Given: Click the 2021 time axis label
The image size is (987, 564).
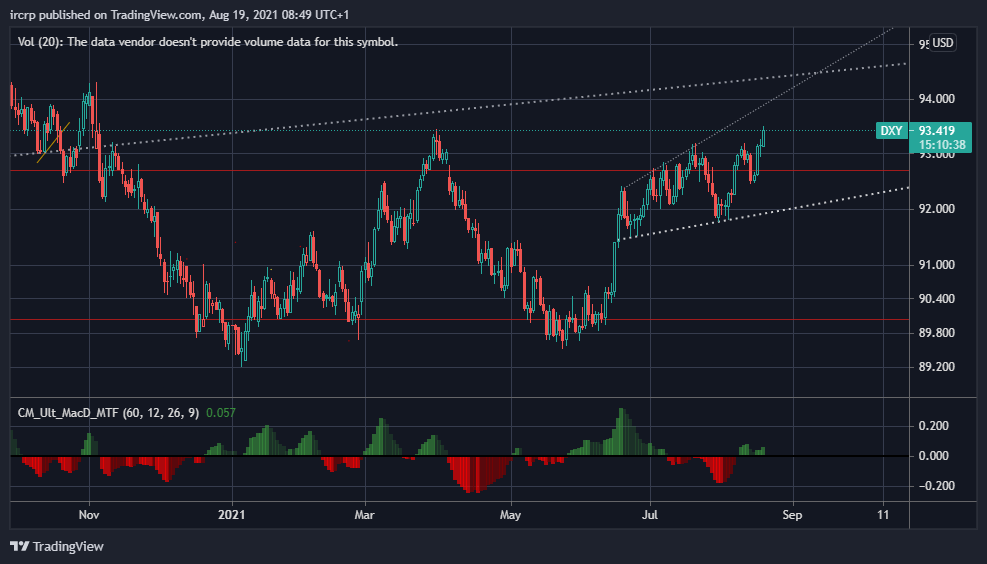Looking at the screenshot, I should [x=232, y=515].
